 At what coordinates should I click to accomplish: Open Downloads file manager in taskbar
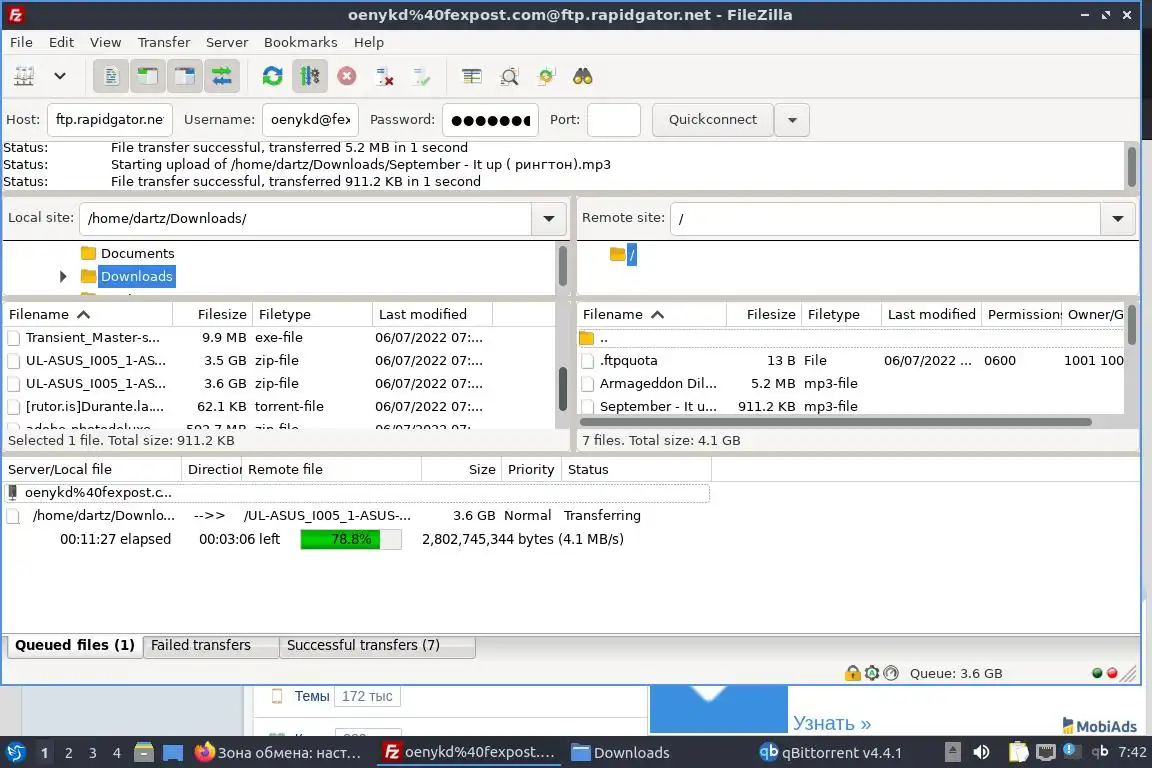pyautogui.click(x=620, y=753)
